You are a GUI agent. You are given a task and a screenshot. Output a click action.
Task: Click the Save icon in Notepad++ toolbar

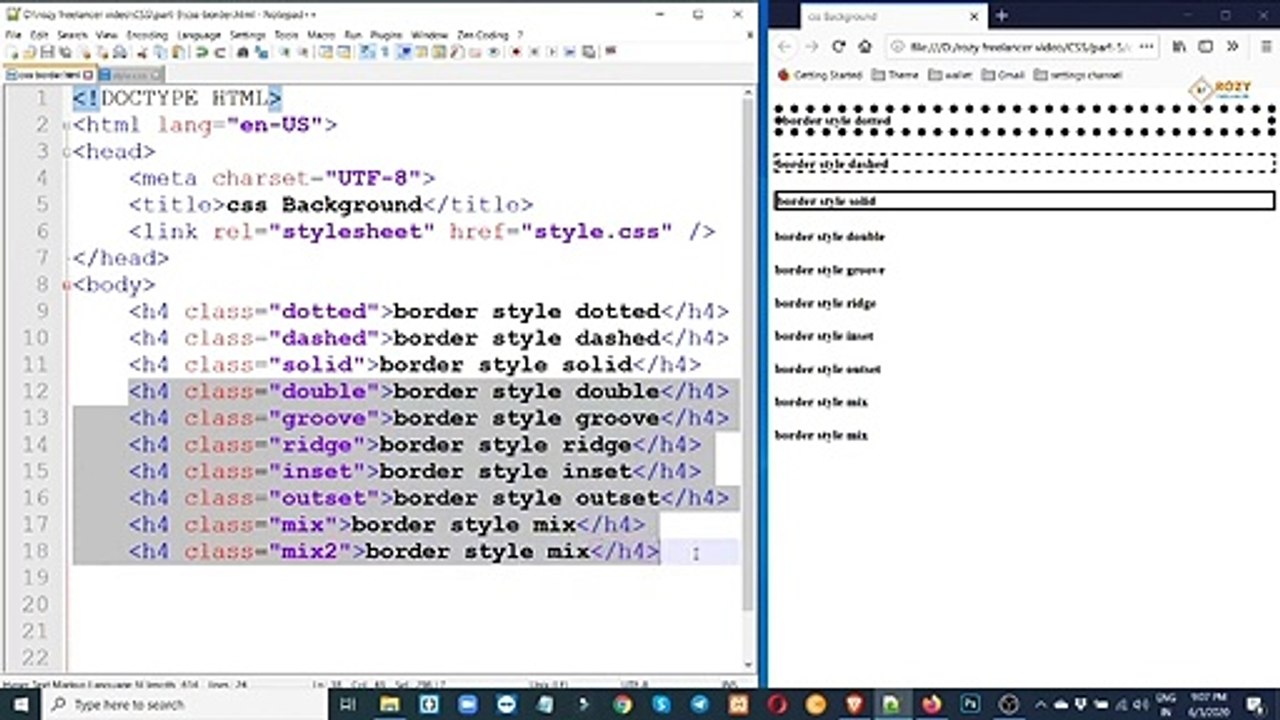pyautogui.click(x=47, y=52)
